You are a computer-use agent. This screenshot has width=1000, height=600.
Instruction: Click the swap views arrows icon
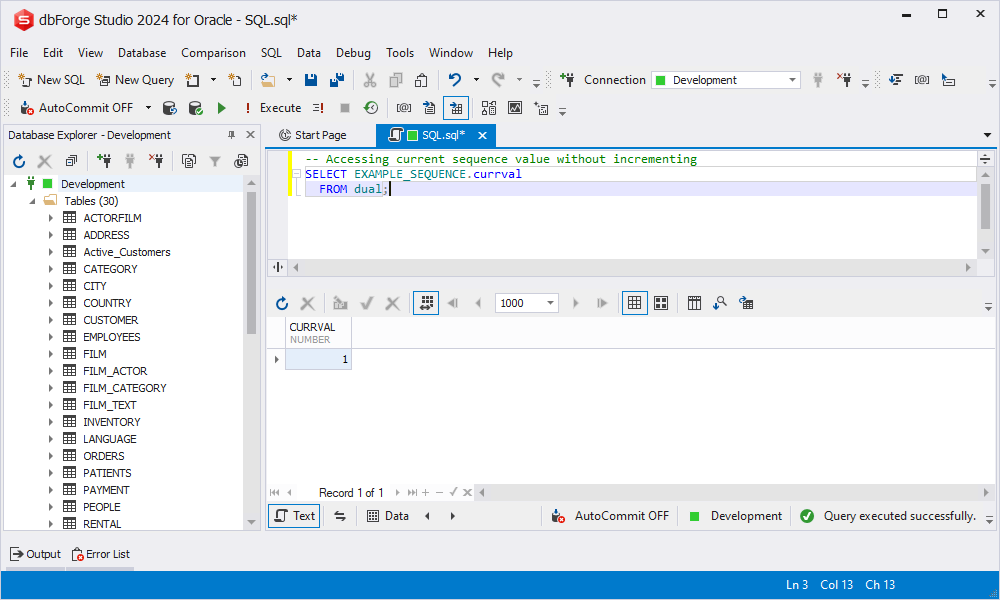click(x=340, y=516)
